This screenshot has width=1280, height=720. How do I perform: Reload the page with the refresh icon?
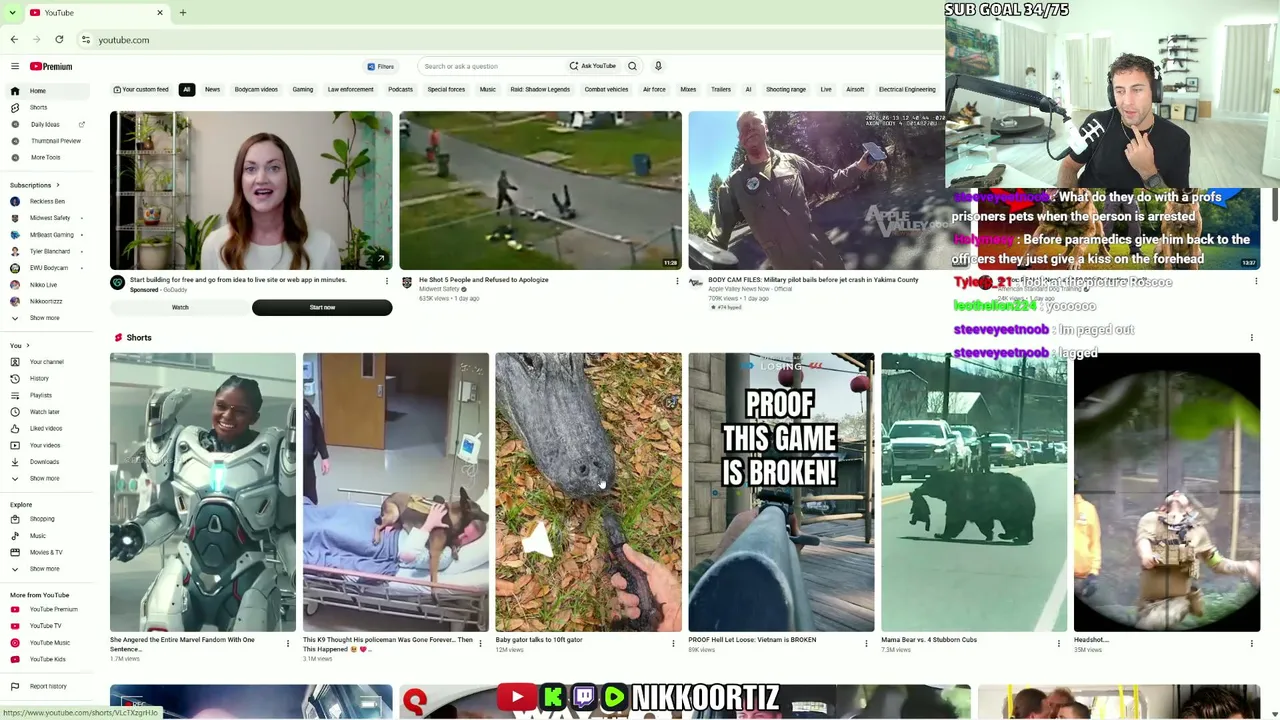point(59,40)
